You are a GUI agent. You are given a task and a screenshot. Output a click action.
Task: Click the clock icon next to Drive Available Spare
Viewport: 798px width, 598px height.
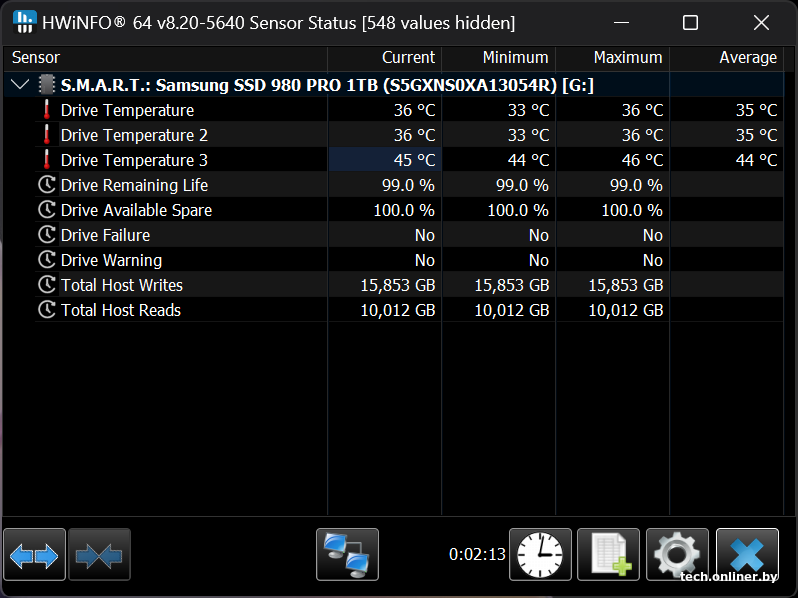coord(47,210)
